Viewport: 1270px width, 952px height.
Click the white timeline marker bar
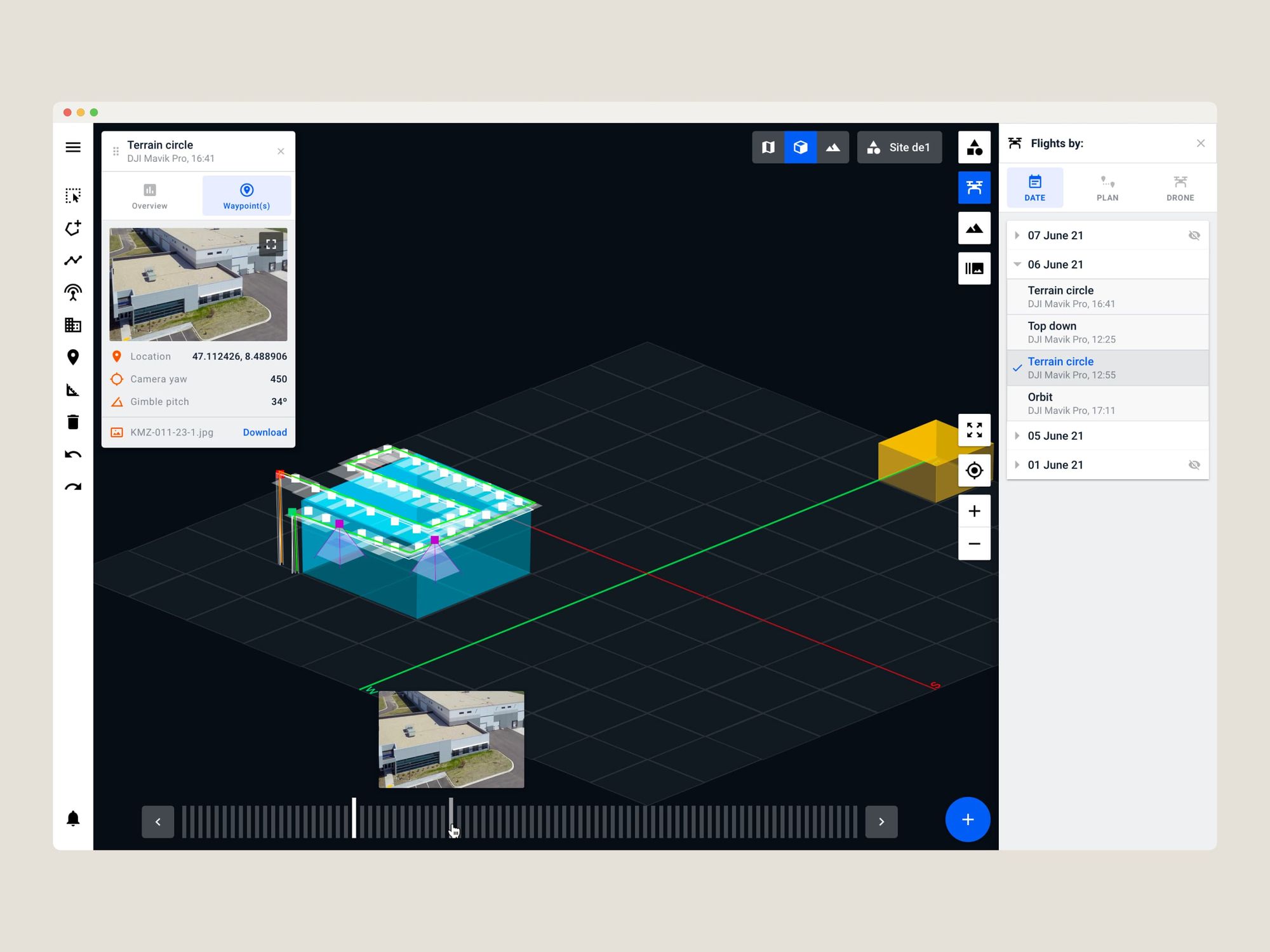(354, 818)
